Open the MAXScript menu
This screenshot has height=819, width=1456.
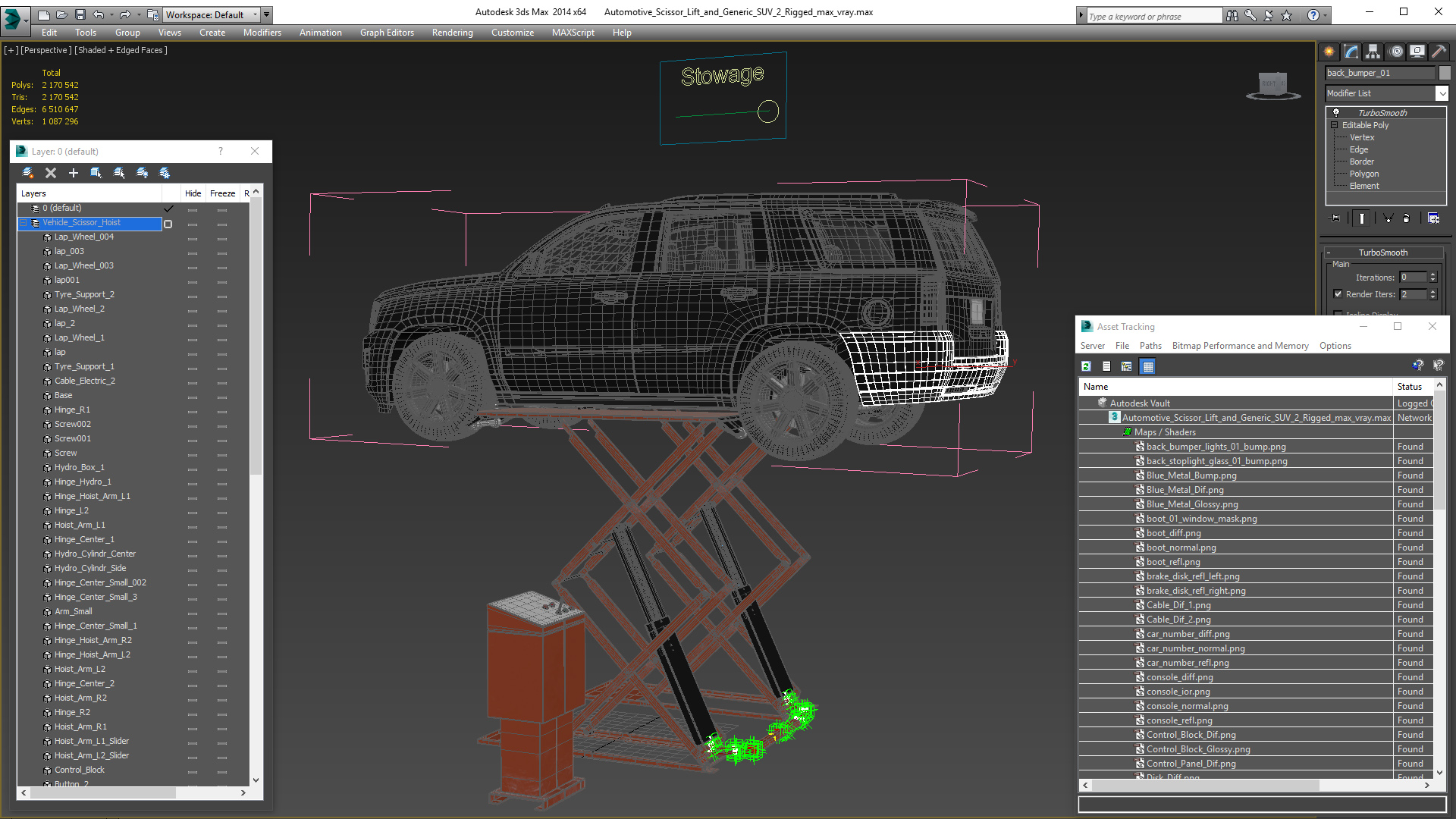[x=573, y=33]
